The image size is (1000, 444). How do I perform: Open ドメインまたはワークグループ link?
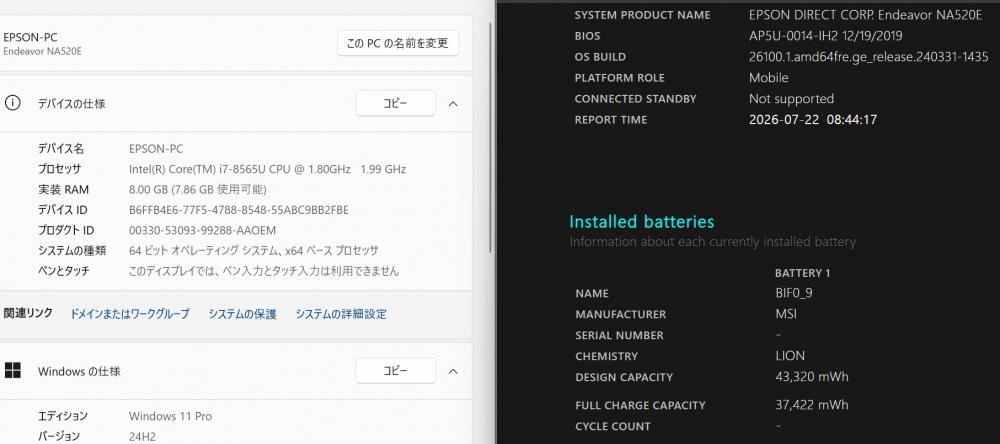129,314
